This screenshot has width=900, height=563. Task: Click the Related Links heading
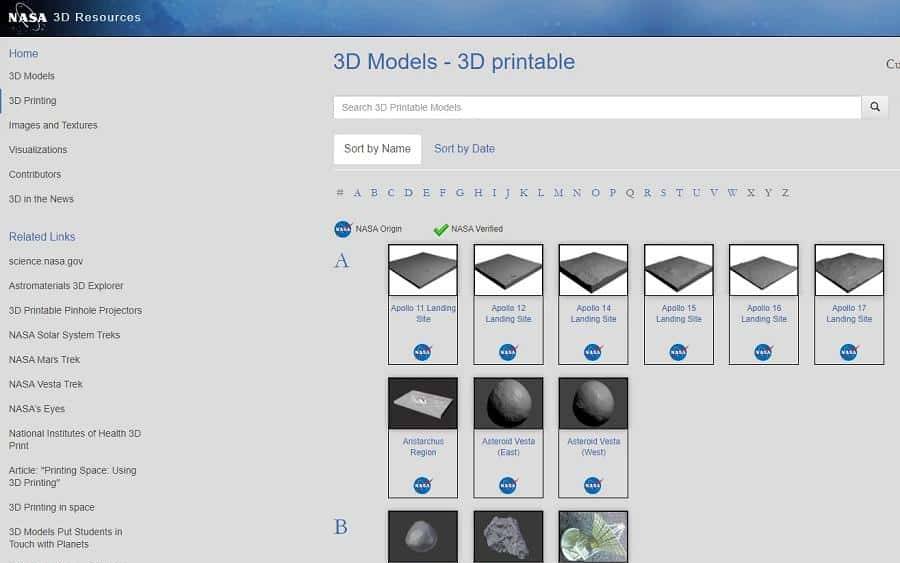(x=42, y=236)
